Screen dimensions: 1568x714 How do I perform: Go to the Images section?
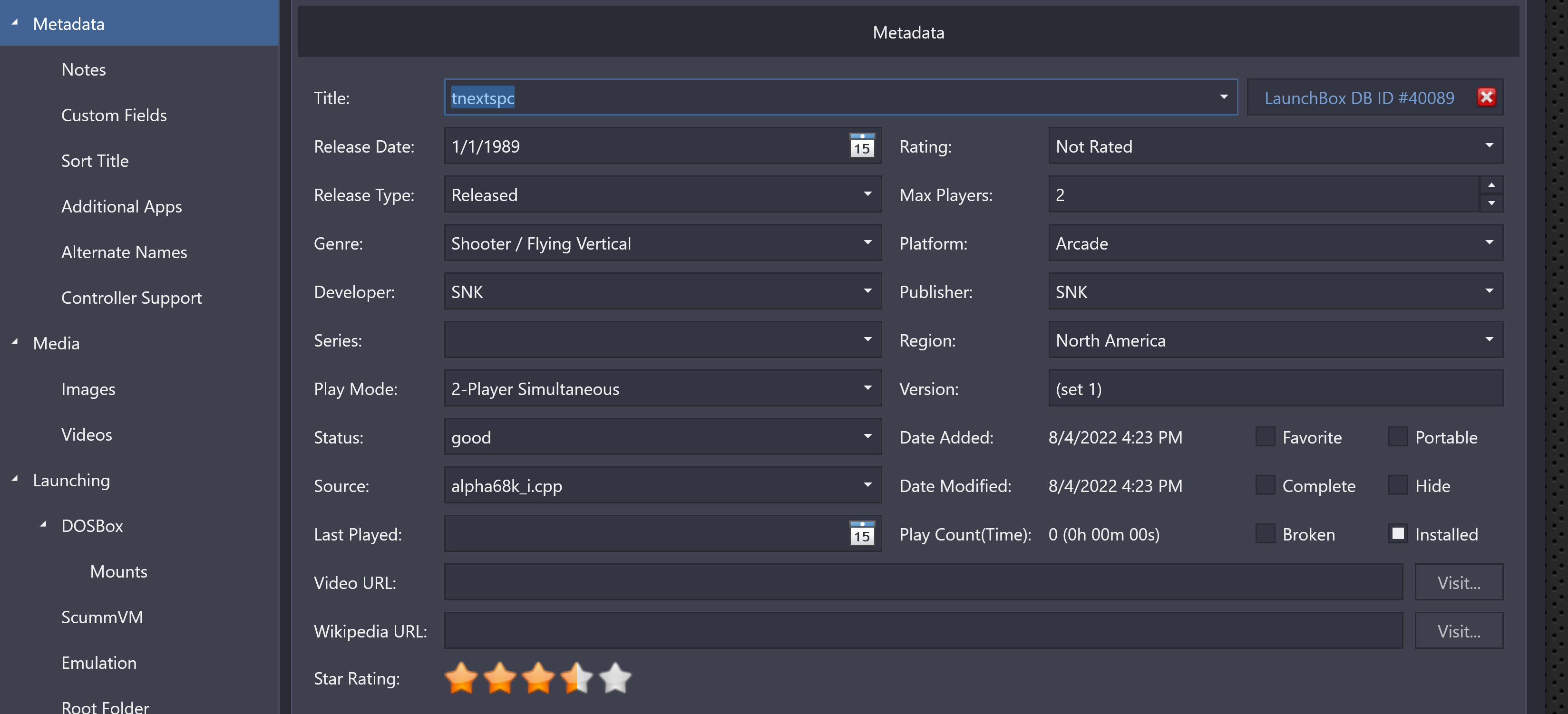pyautogui.click(x=88, y=389)
